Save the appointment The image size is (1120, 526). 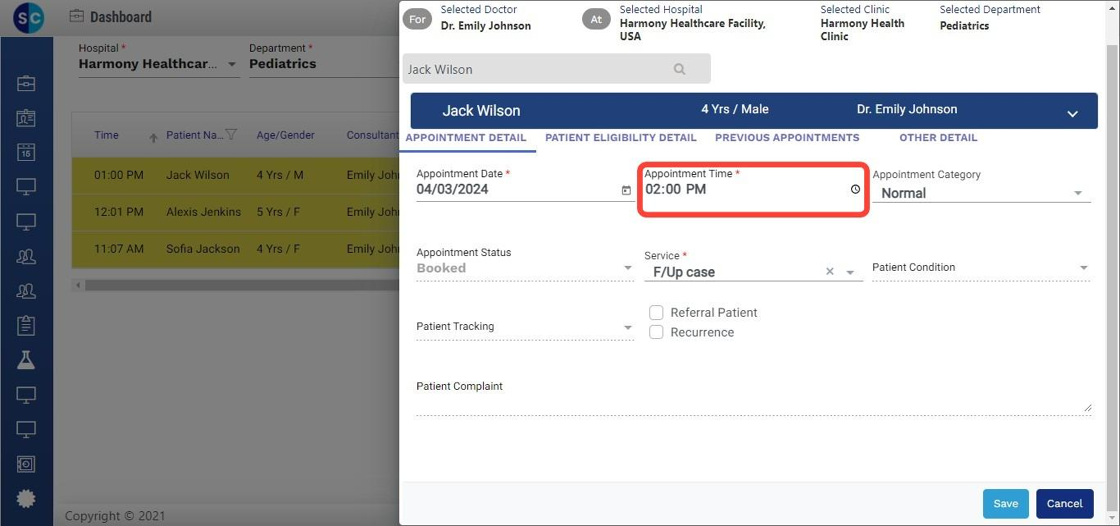point(1005,504)
